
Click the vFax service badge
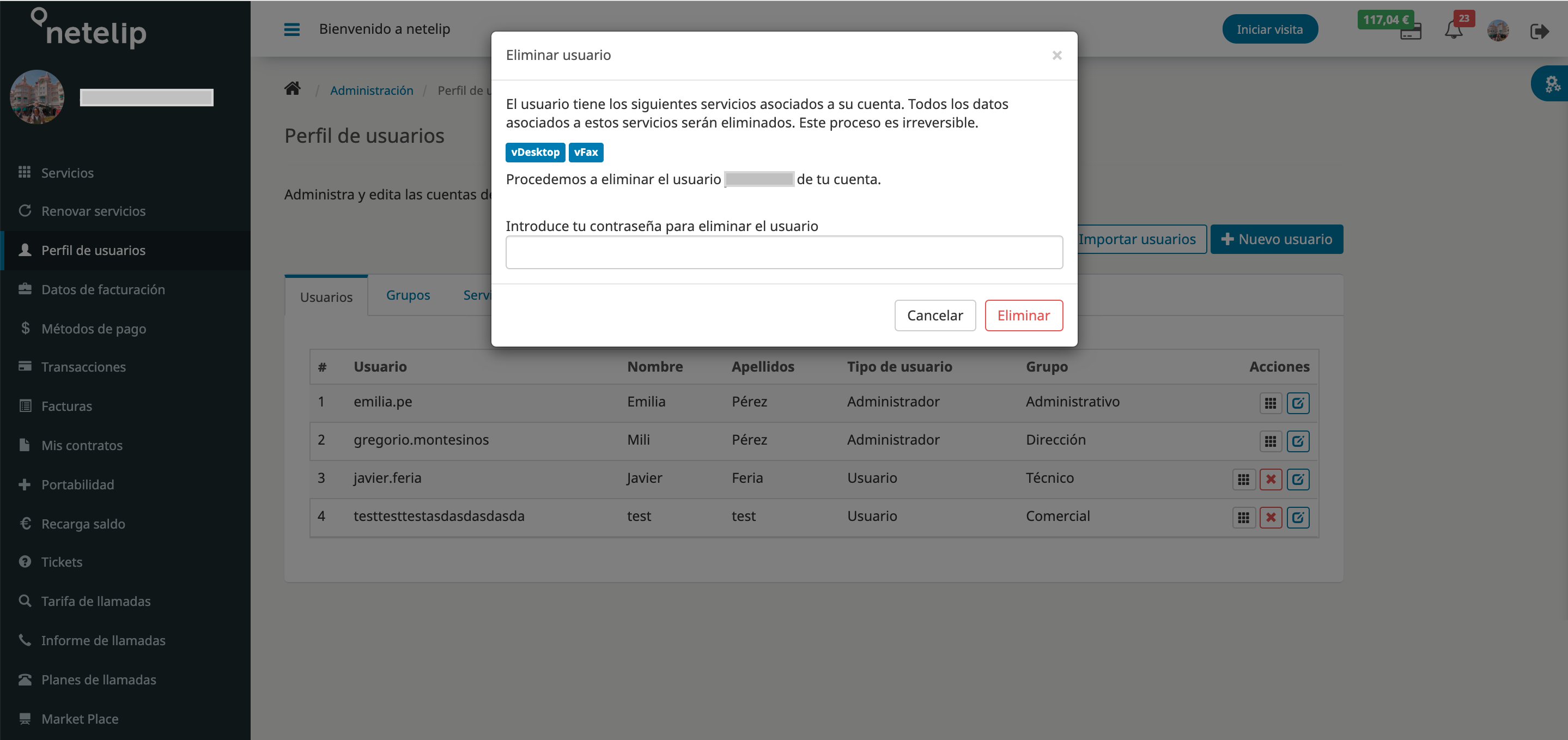coord(586,152)
